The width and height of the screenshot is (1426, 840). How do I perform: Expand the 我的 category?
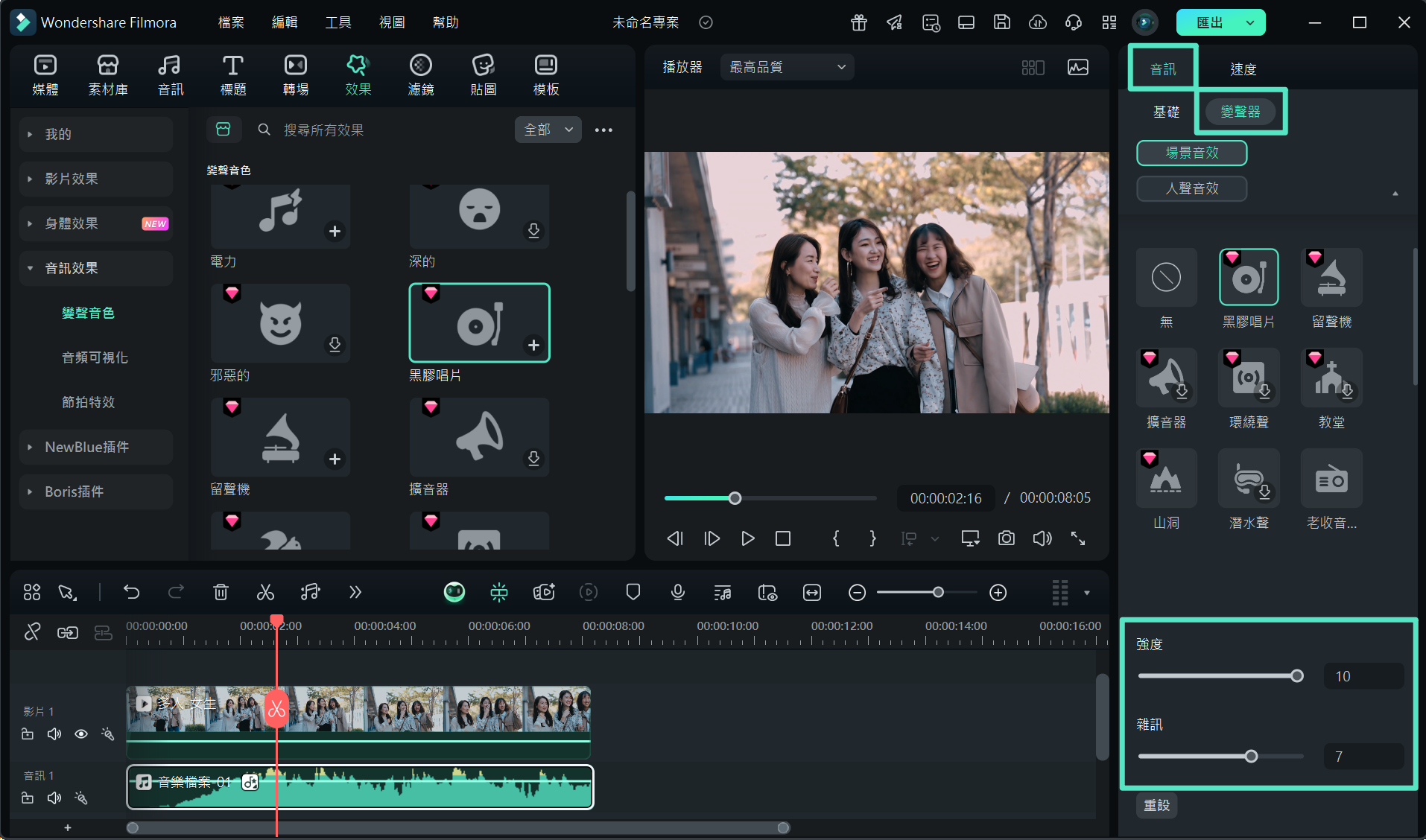pyautogui.click(x=96, y=134)
